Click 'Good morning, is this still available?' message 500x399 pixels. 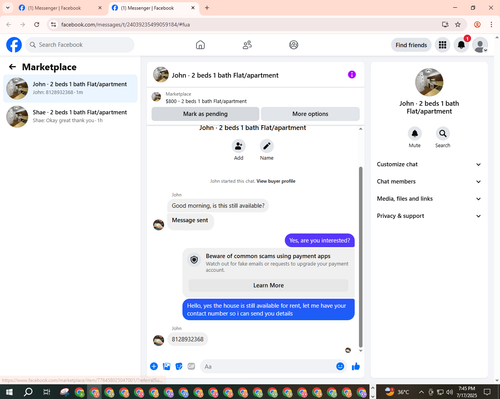[x=218, y=206]
